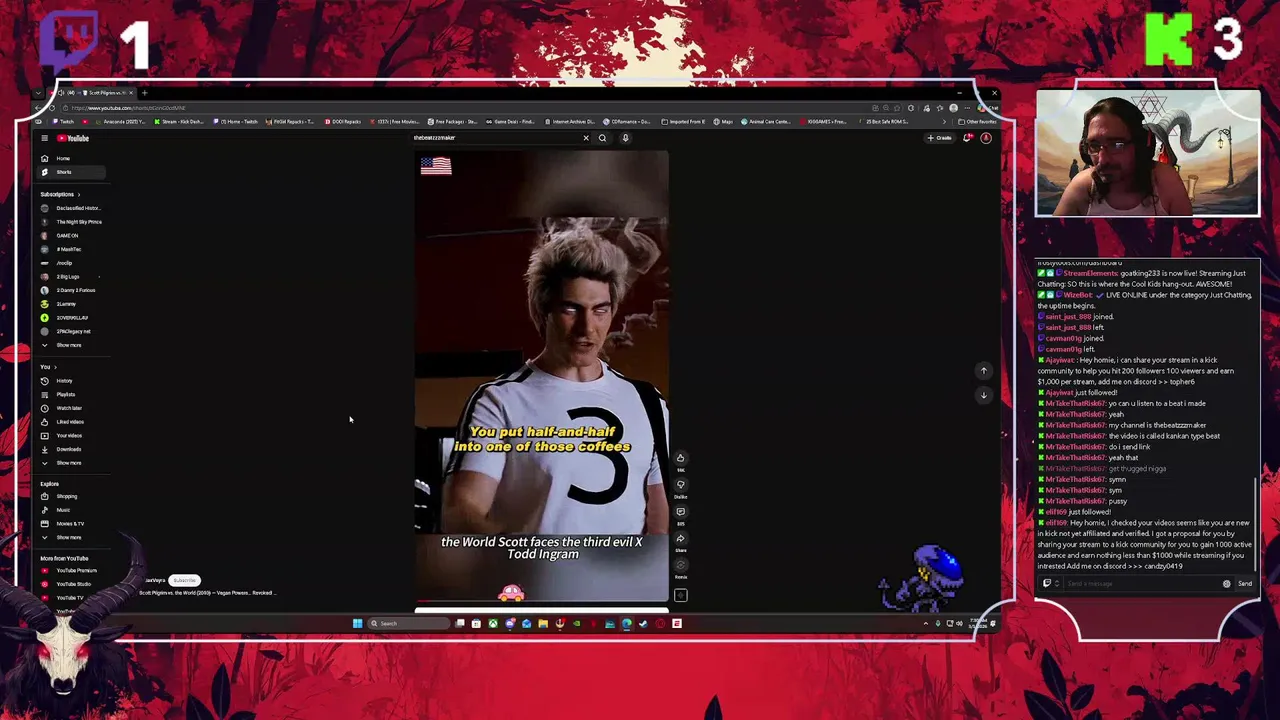The image size is (1280, 720).
Task: Open Other favorites bookmarks folder
Action: coord(977,122)
